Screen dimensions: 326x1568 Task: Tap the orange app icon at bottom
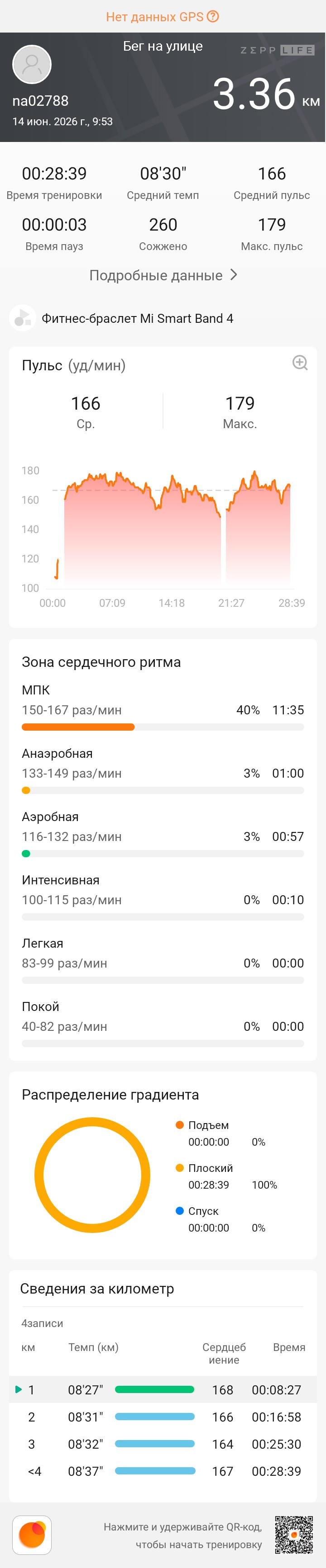click(x=32, y=1535)
